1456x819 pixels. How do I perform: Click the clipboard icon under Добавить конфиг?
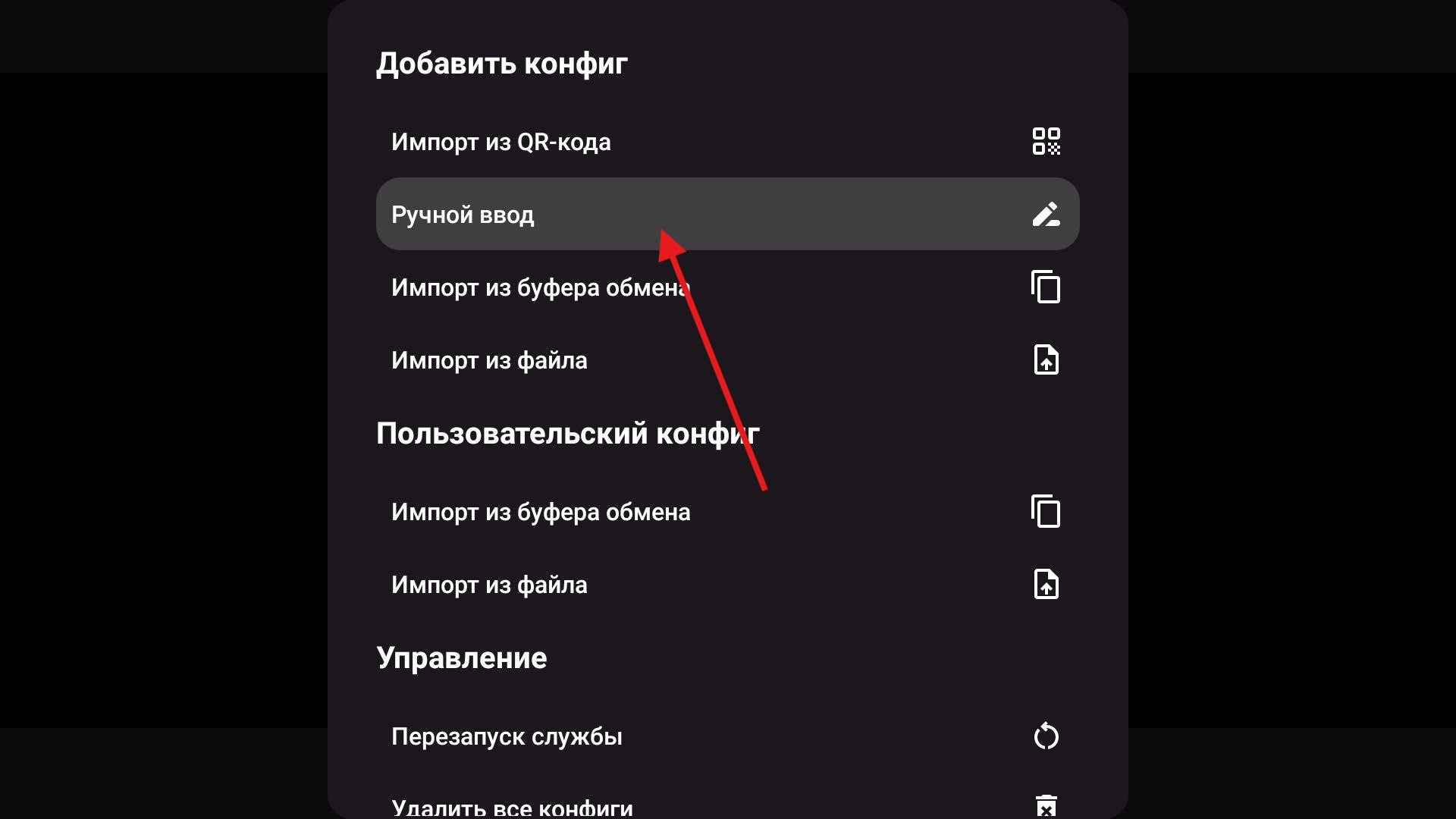click(x=1046, y=287)
